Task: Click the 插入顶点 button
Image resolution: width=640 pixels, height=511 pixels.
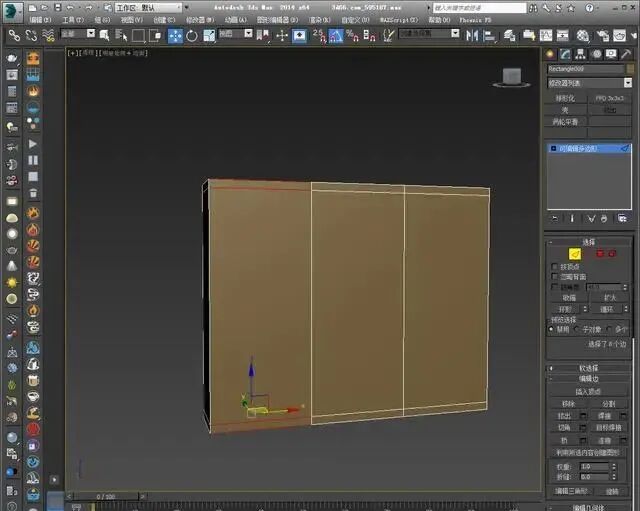Action: point(588,391)
